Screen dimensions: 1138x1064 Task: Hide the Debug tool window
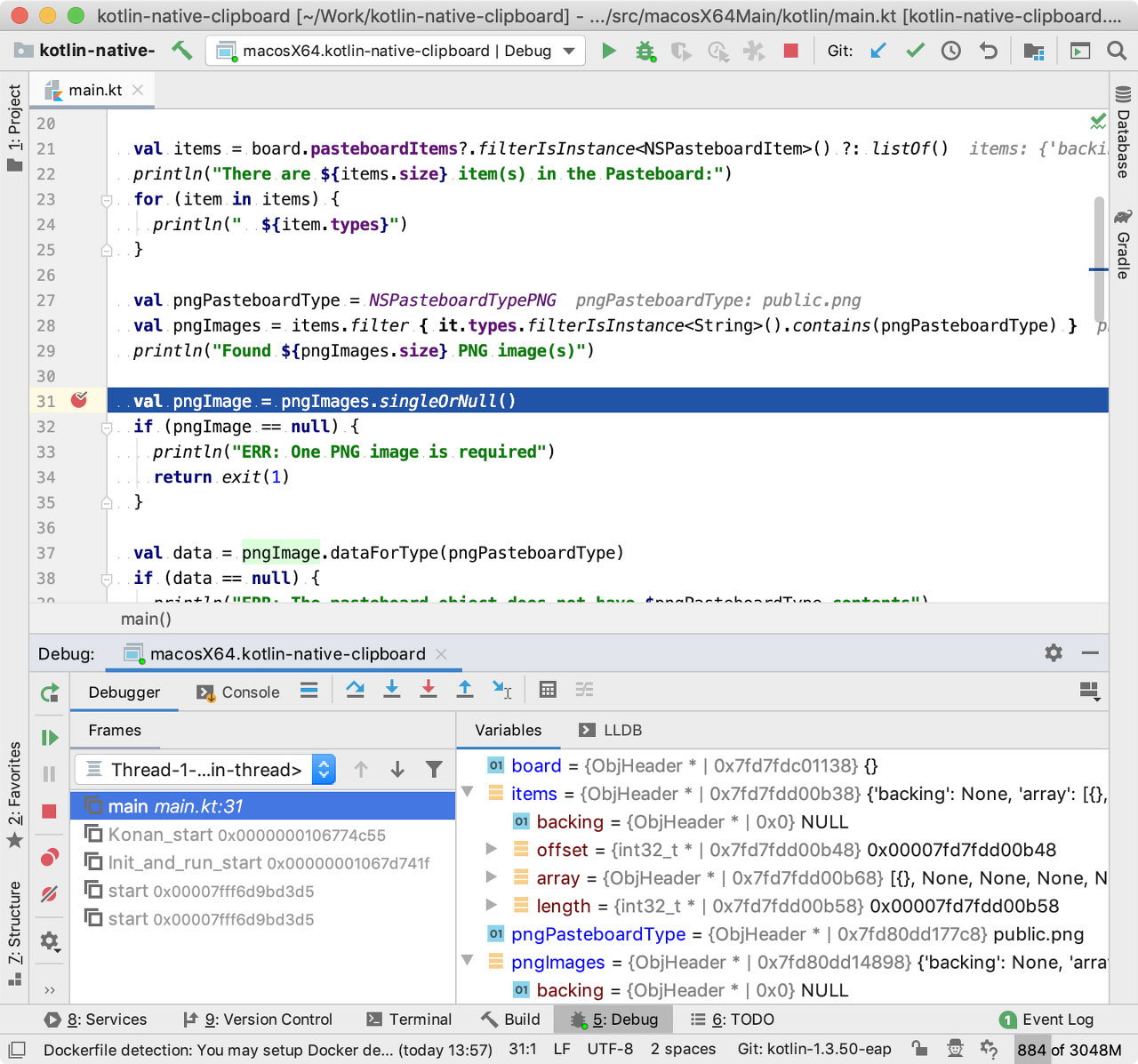1090,653
